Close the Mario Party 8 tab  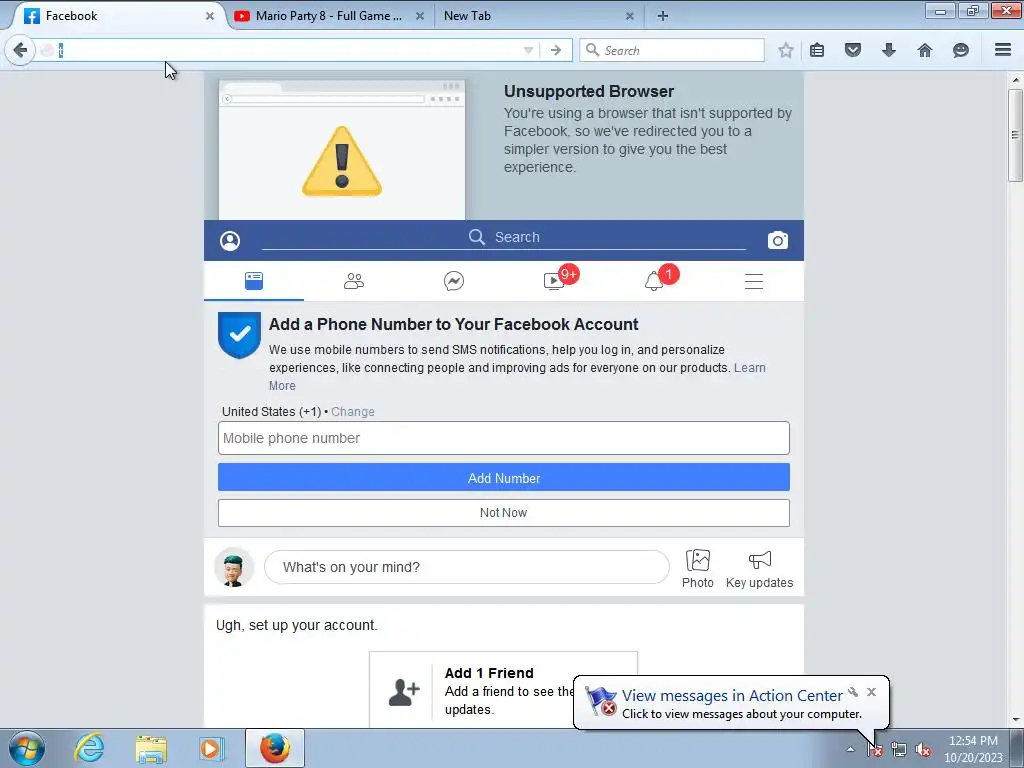tap(420, 16)
